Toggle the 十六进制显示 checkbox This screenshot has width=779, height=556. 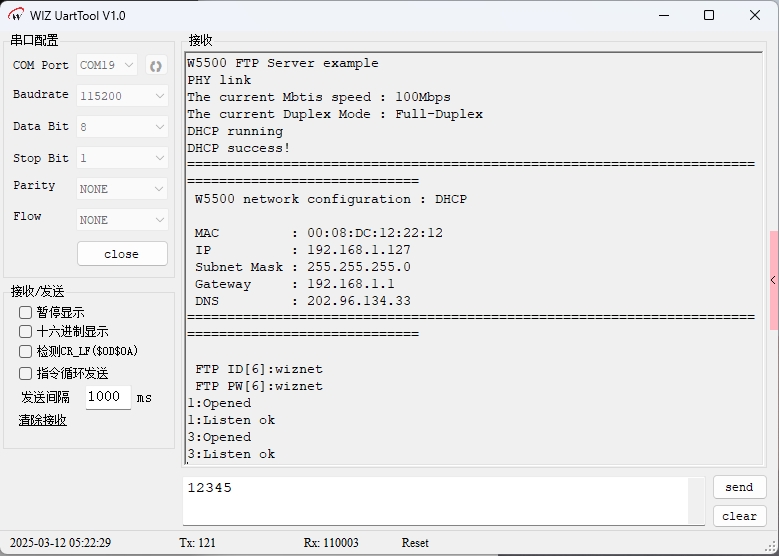click(x=26, y=332)
